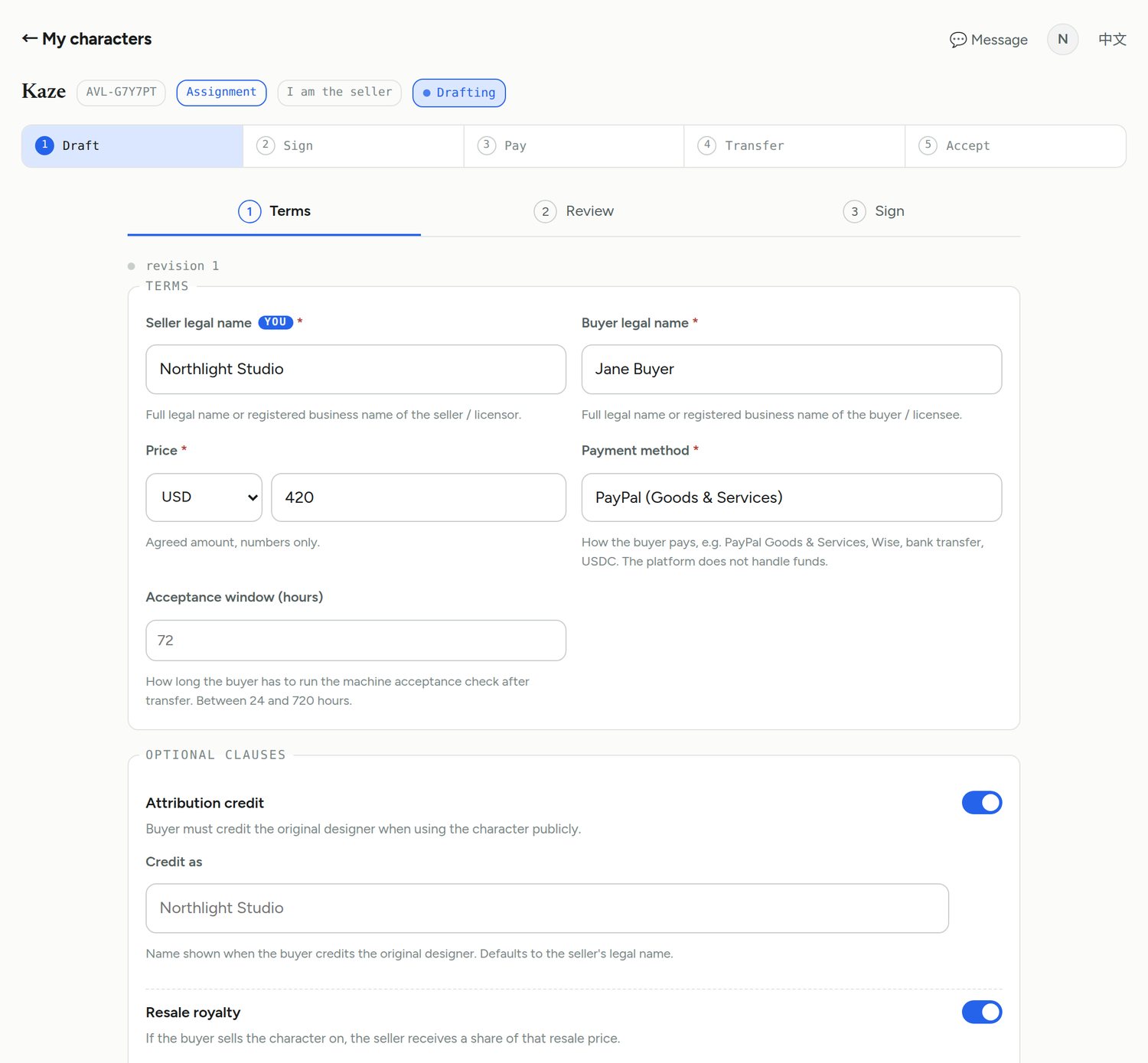Image resolution: width=1148 pixels, height=1063 pixels.
Task: Toggle the Resale royalty switch
Action: [x=982, y=1012]
